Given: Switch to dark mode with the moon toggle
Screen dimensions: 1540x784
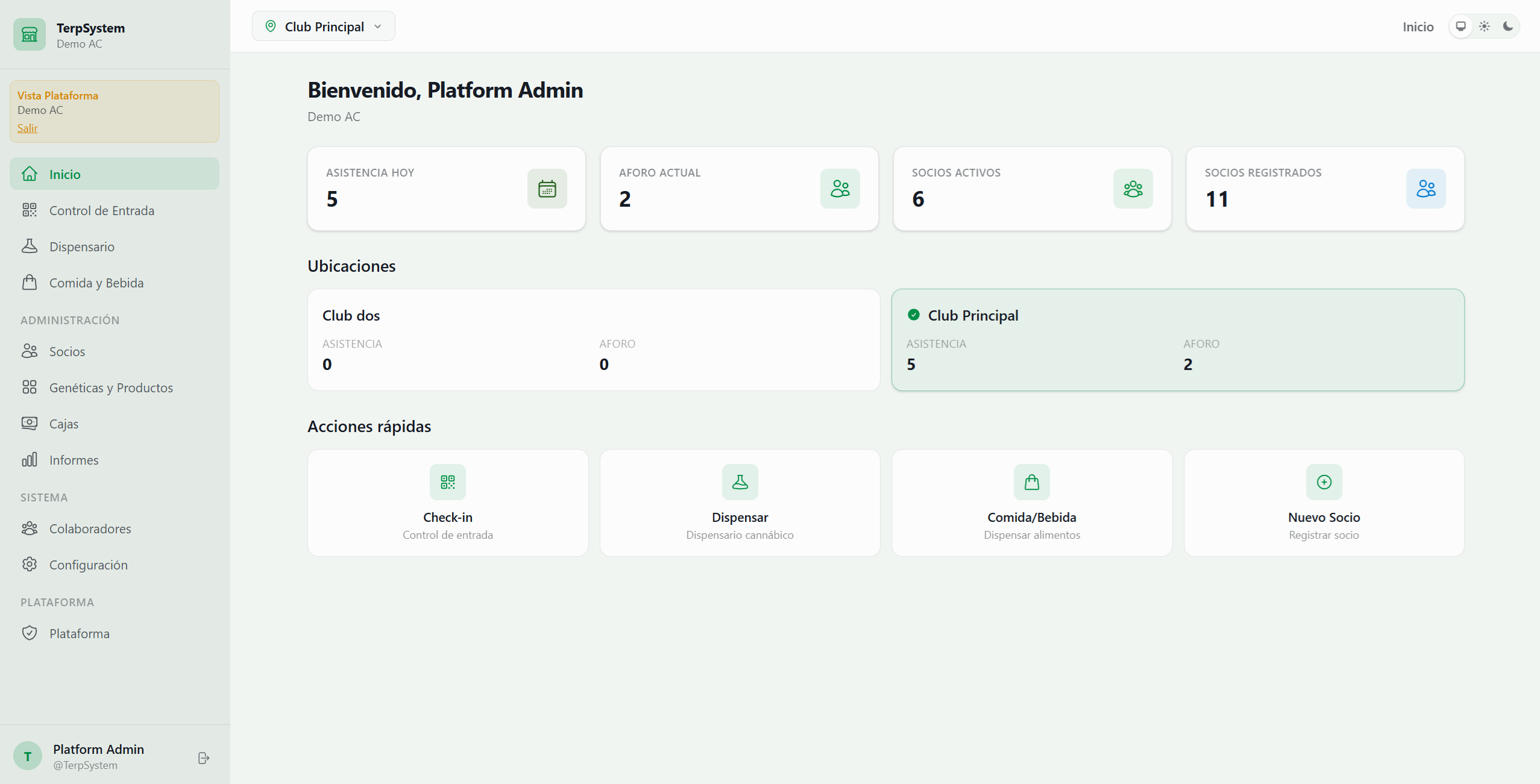Looking at the screenshot, I should [x=1508, y=26].
